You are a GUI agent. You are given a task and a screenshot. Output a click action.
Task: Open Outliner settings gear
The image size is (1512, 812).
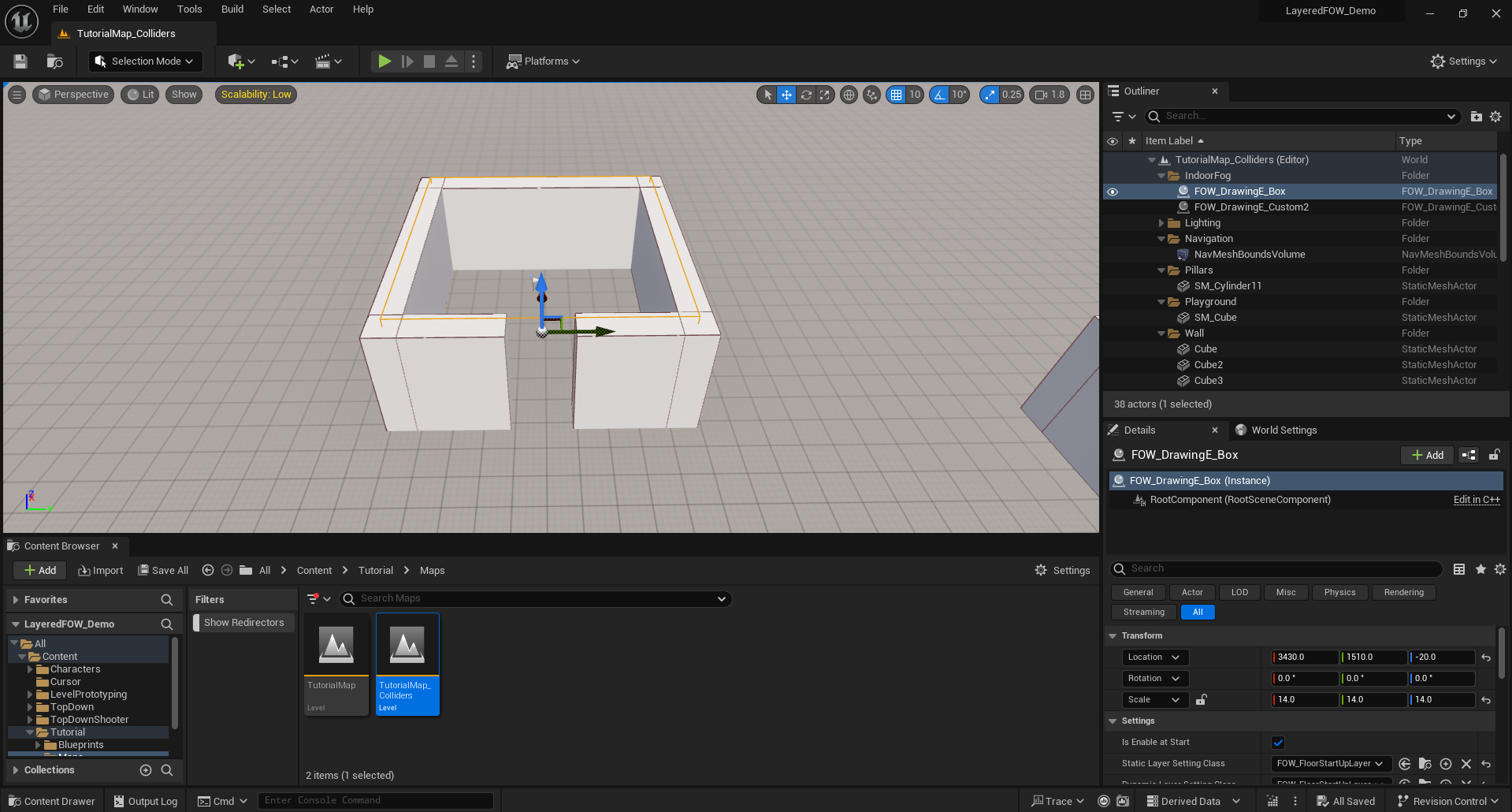point(1495,117)
